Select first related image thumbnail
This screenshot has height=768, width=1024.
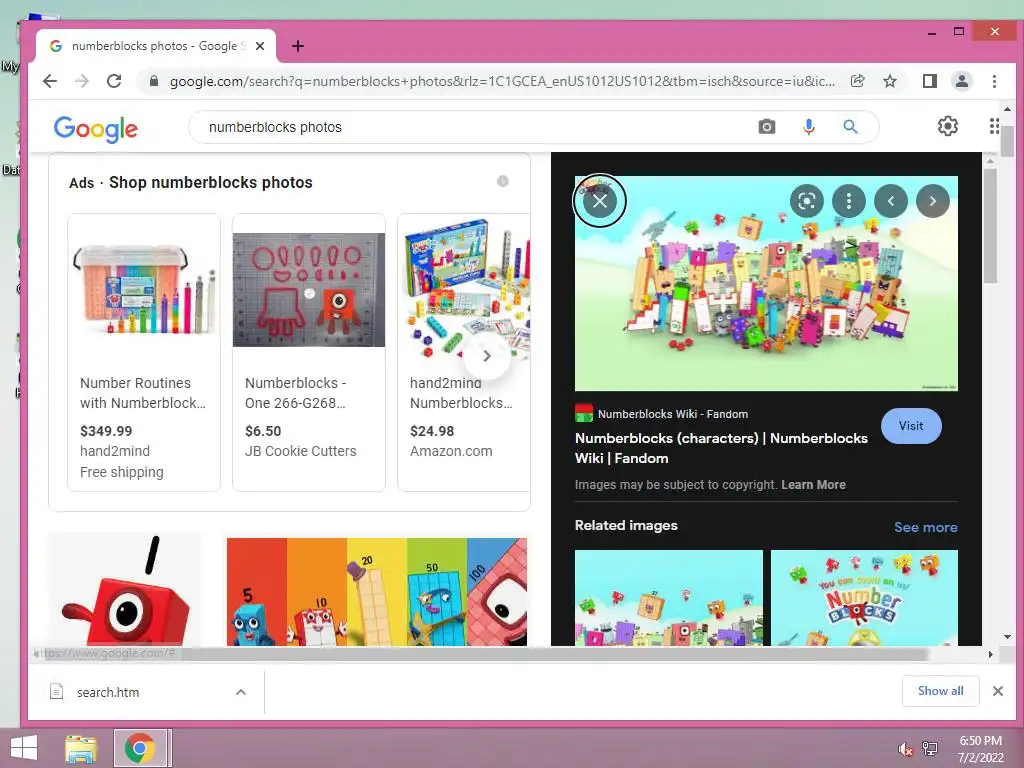coord(668,598)
